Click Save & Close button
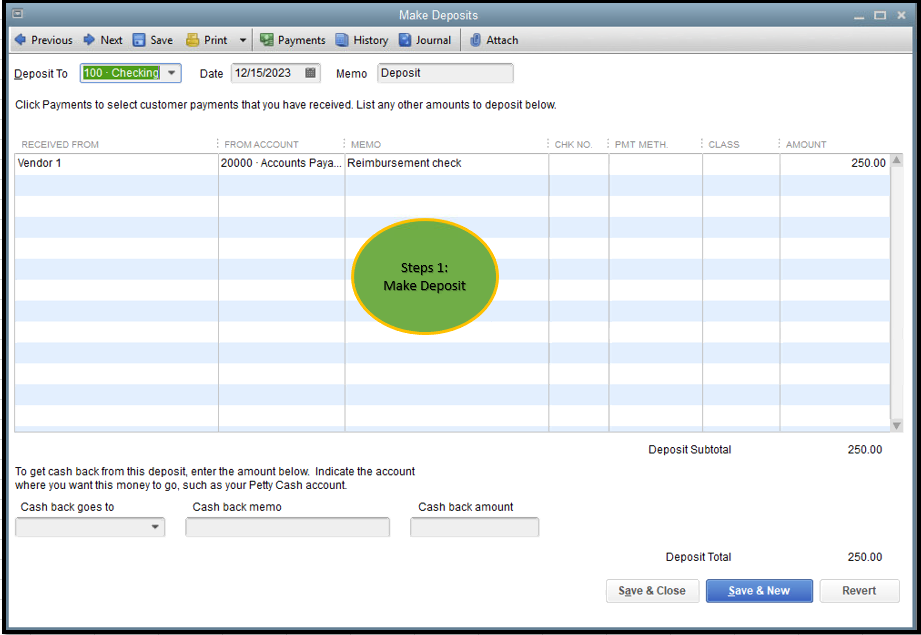 (652, 591)
